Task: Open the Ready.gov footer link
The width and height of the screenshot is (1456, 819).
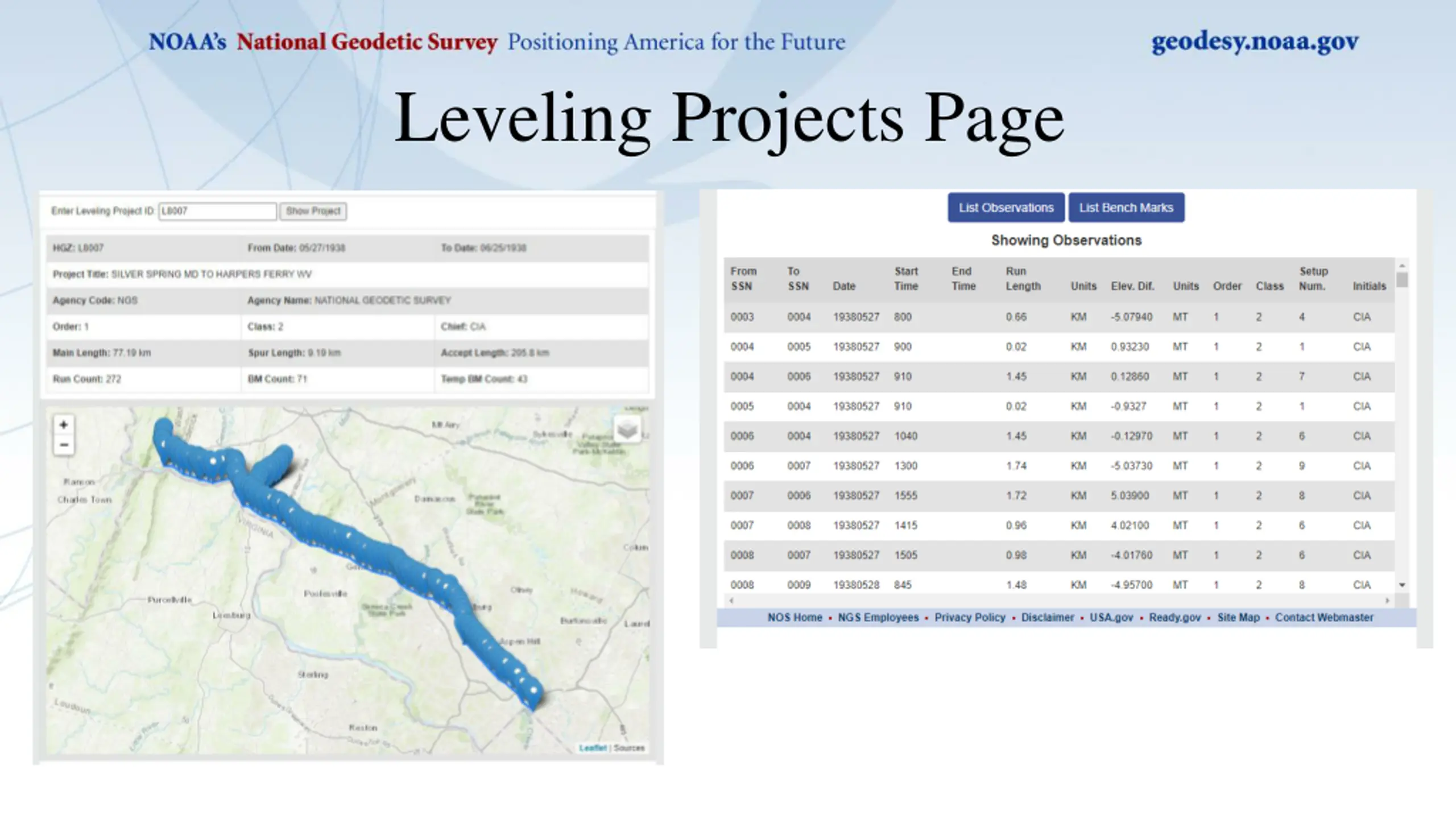Action: pos(1175,618)
